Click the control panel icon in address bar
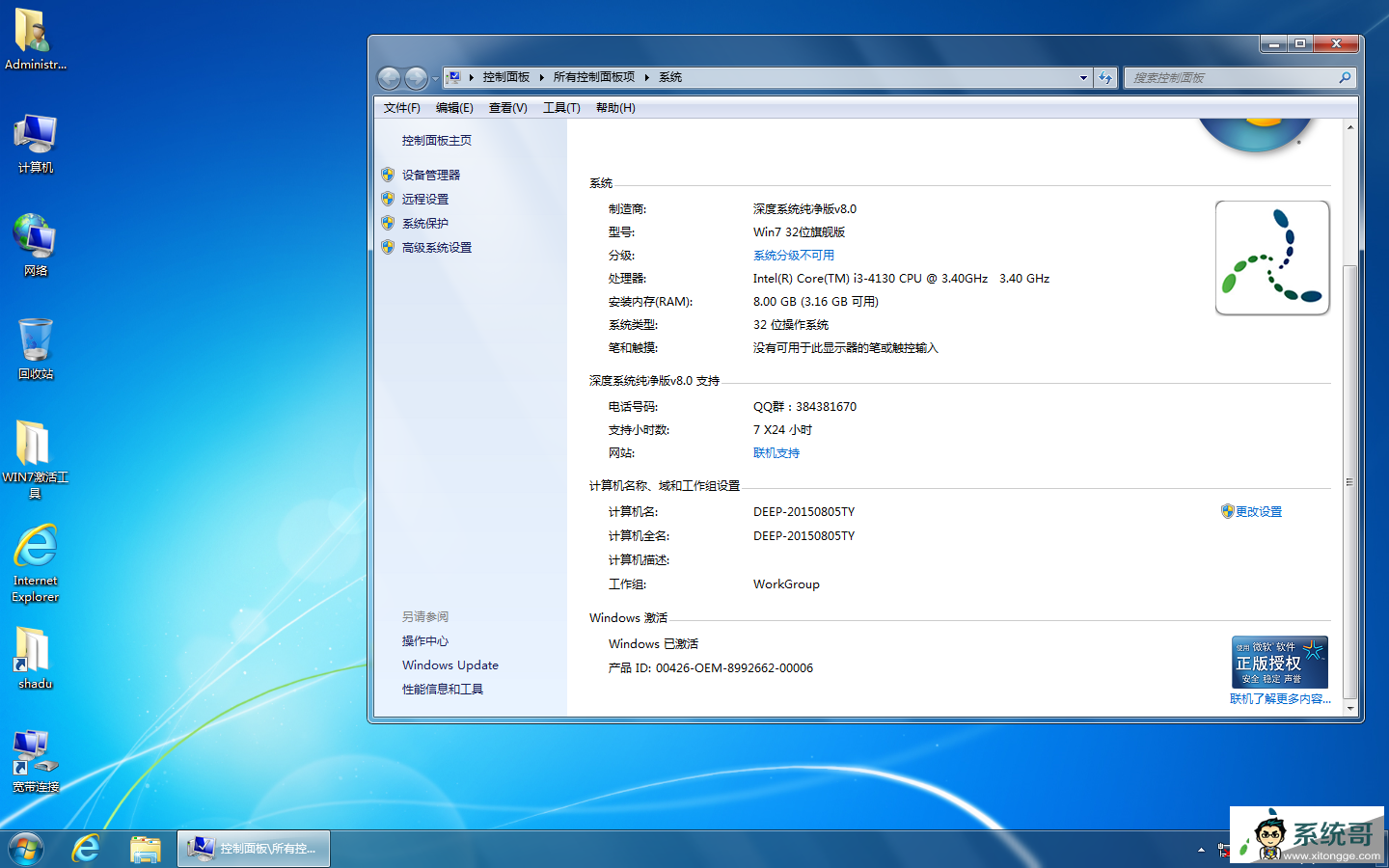The height and width of the screenshot is (868, 1389). point(453,77)
